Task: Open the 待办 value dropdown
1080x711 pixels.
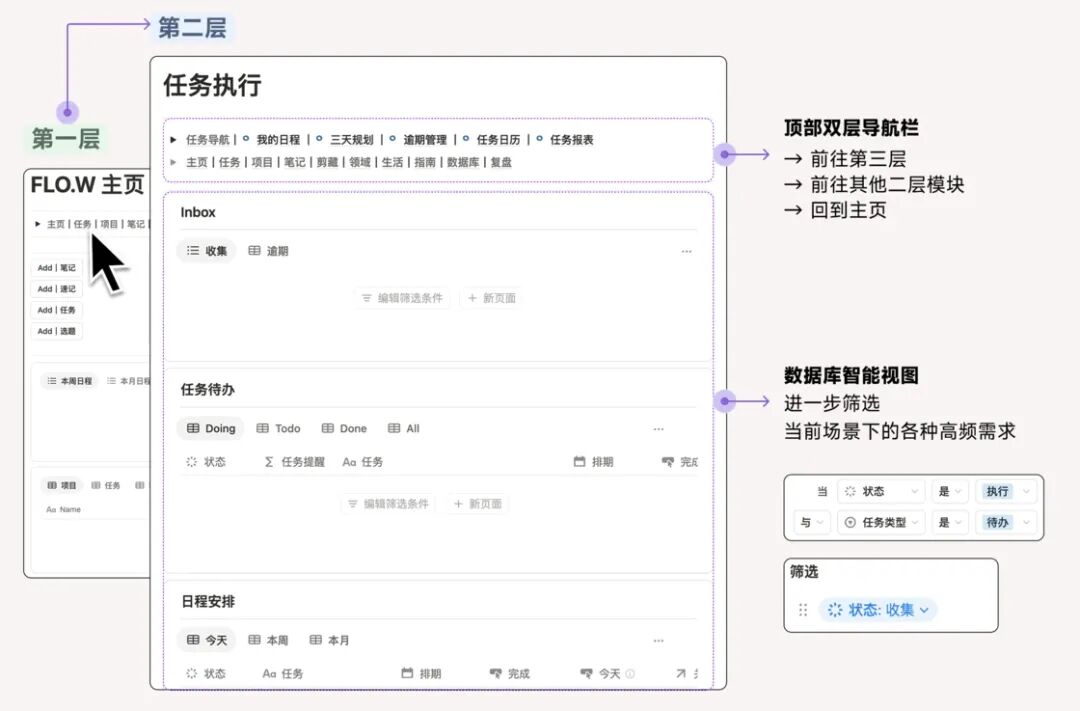Action: [1006, 522]
